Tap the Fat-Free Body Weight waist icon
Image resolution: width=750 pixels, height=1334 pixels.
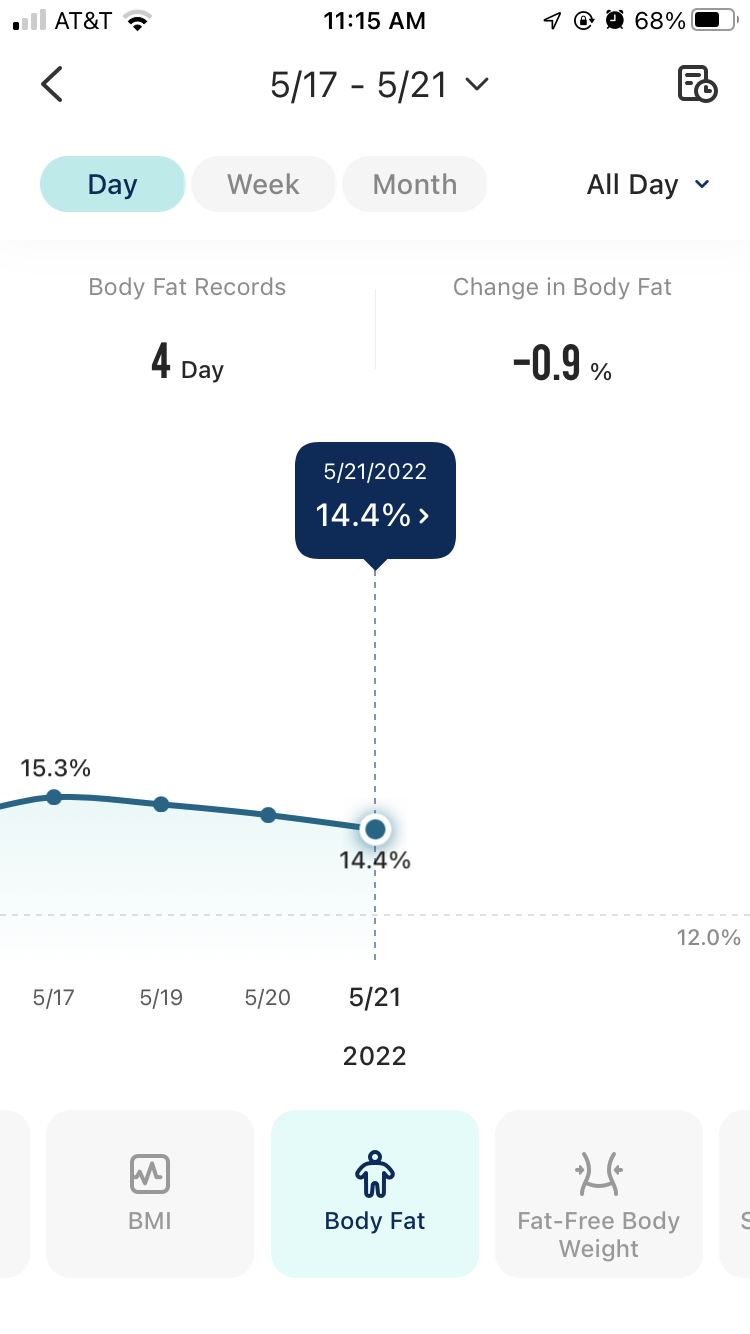(599, 1174)
